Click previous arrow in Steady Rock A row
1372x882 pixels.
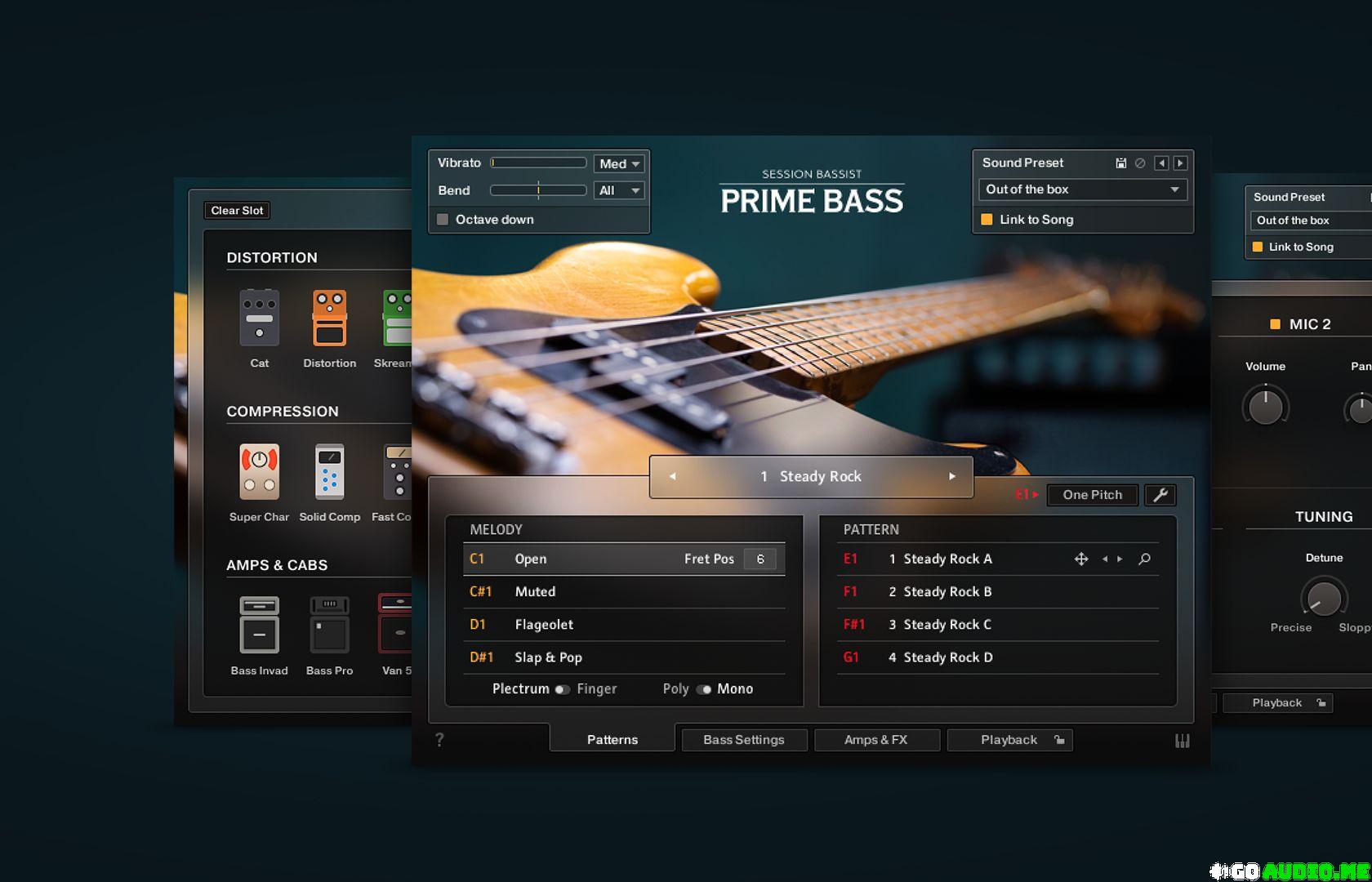(1105, 559)
